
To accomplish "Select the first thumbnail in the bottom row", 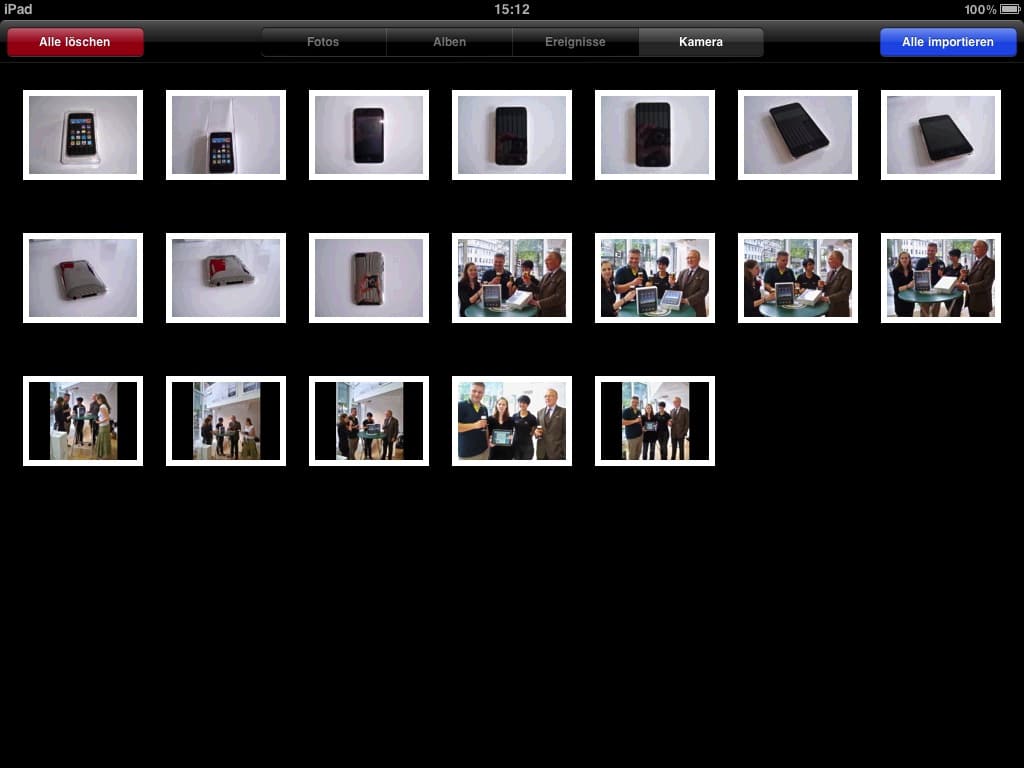I will click(83, 420).
